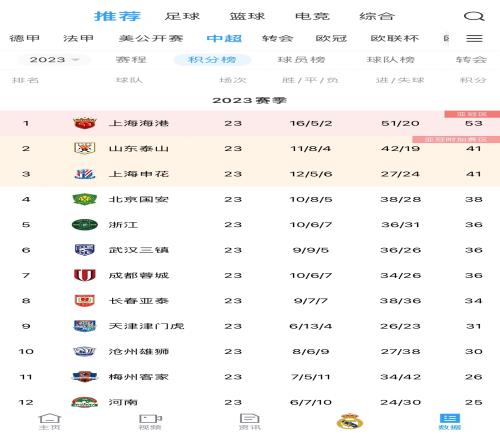Viewport: 500px width, 440px height.
Task: Open the 球队榜 team ranking sub-tab
Action: point(390,60)
